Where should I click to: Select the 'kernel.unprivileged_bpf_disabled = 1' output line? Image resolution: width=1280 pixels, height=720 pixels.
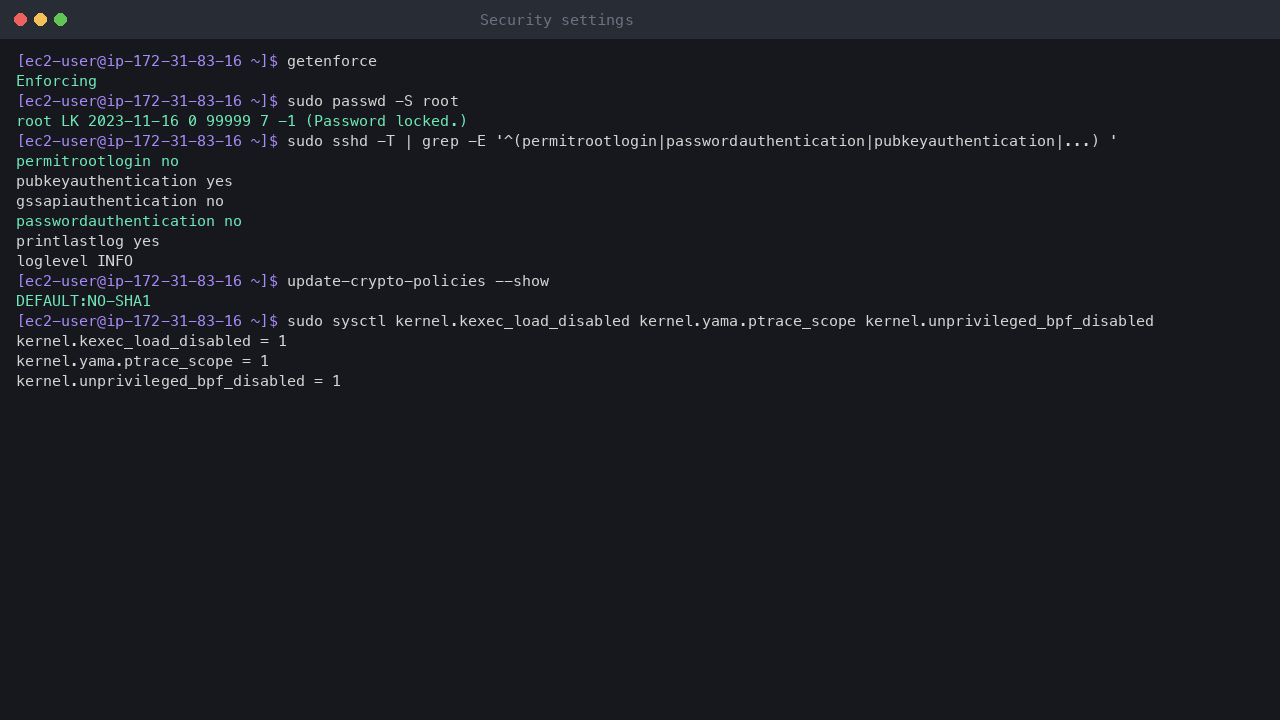pyautogui.click(x=178, y=381)
